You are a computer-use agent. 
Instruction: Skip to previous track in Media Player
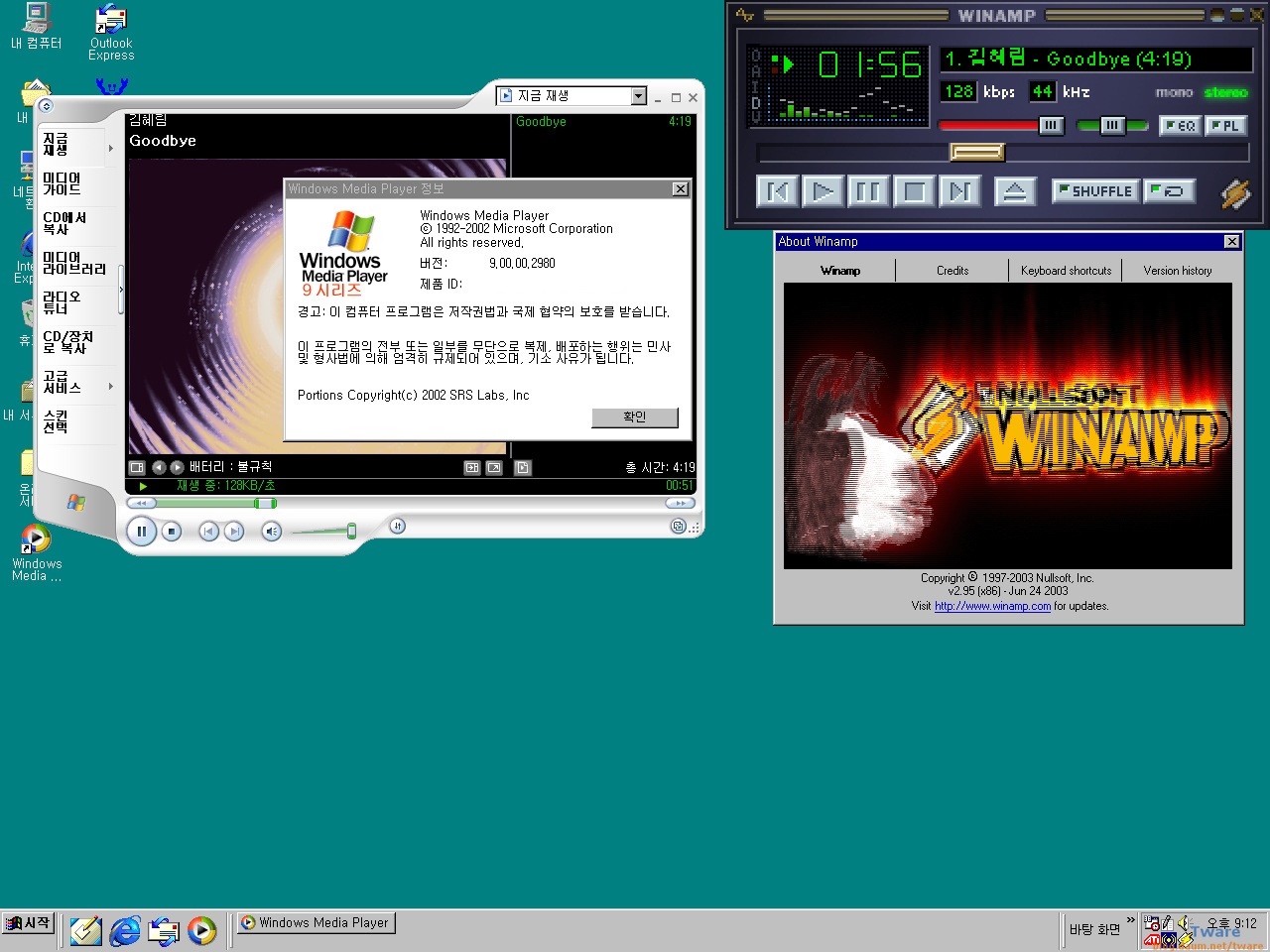[208, 532]
